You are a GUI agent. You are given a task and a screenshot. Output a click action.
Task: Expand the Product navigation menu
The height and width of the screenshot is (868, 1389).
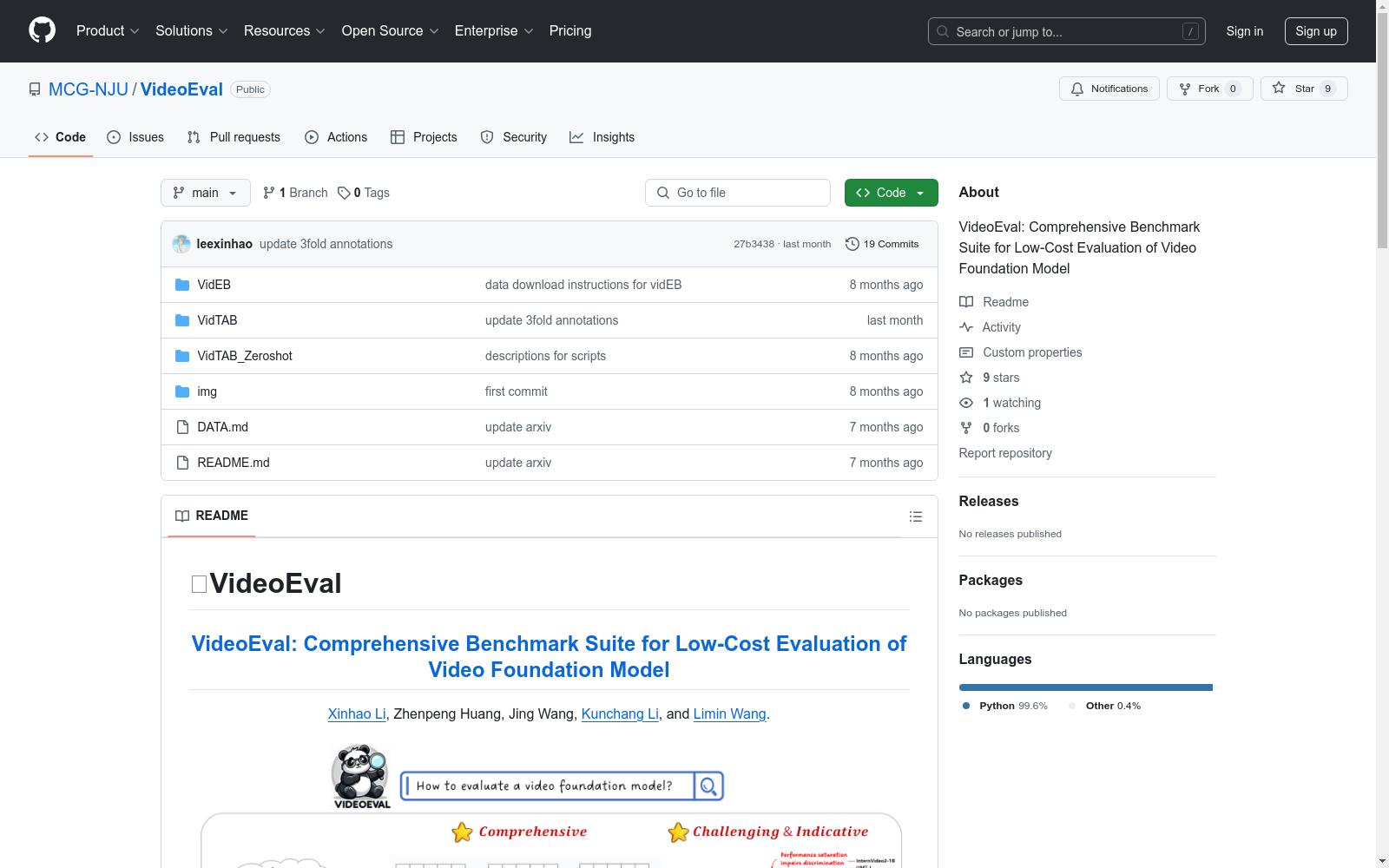pos(107,30)
